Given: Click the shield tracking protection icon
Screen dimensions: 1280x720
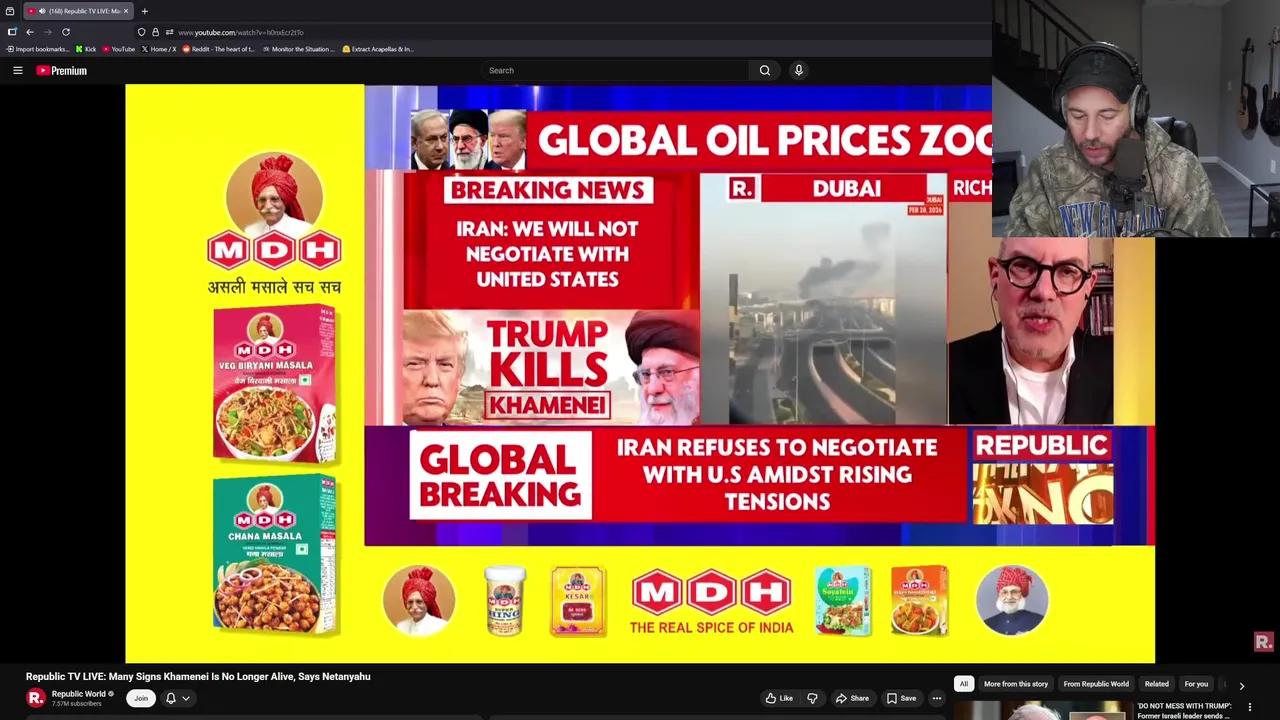Looking at the screenshot, I should point(141,32).
